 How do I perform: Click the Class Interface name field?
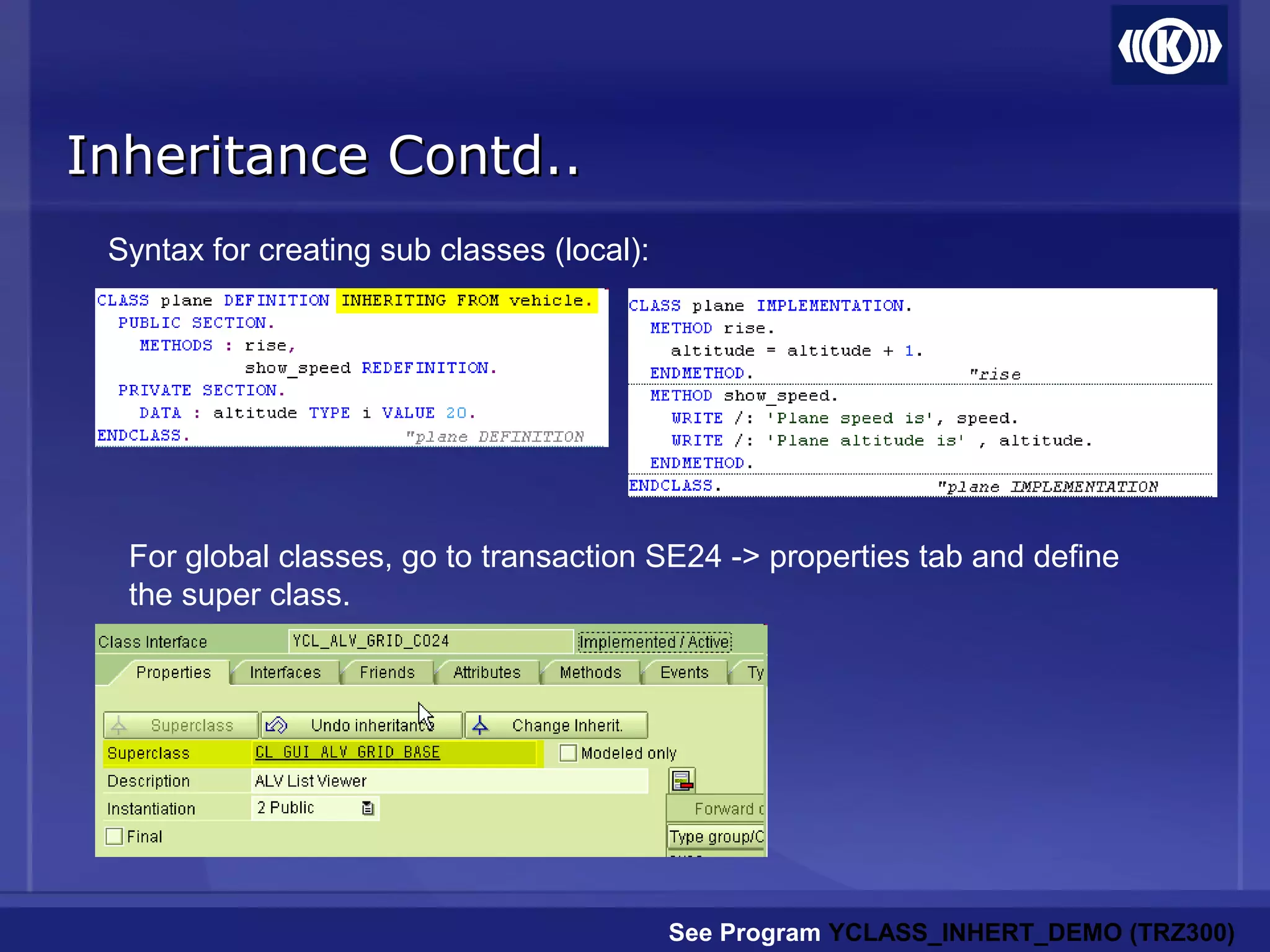[430, 641]
